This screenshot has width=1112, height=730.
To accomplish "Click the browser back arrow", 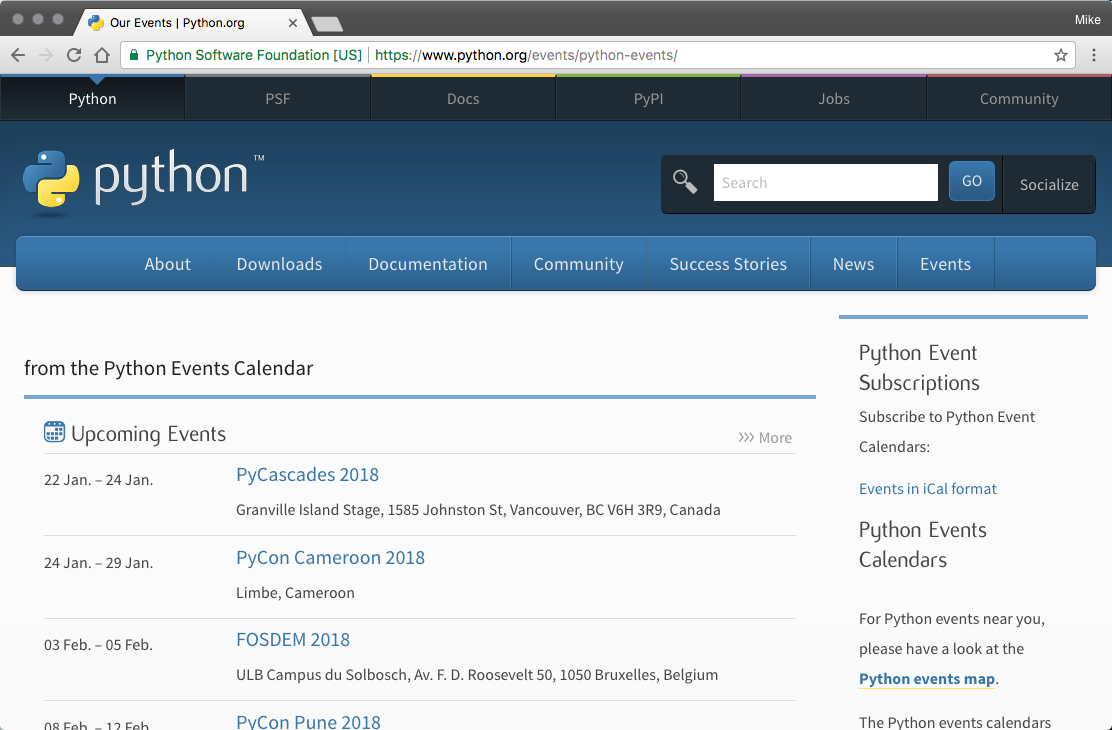I will point(18,56).
